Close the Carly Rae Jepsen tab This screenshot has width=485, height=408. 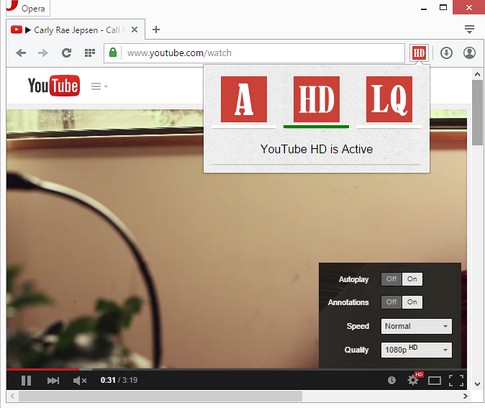(134, 30)
